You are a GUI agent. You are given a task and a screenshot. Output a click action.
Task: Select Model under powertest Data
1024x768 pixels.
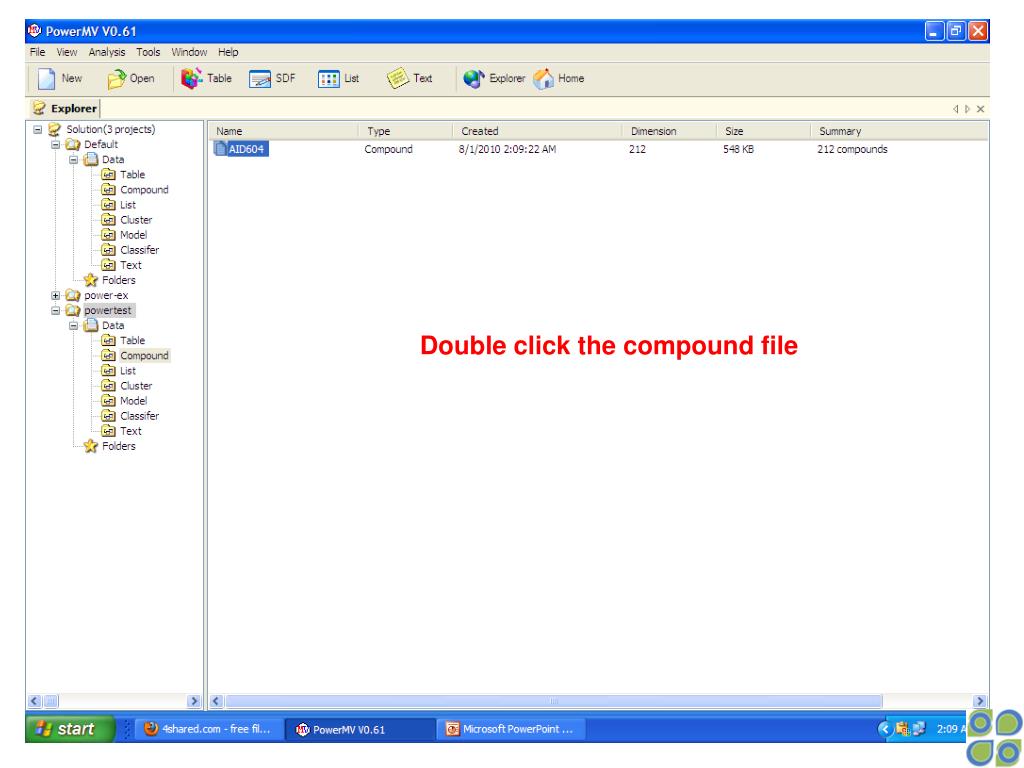tap(133, 401)
